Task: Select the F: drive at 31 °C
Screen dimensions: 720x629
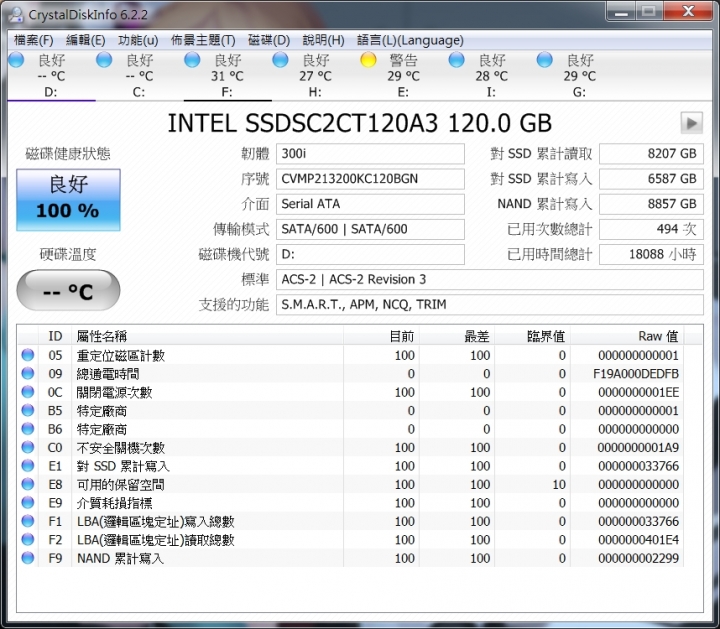Action: (227, 75)
